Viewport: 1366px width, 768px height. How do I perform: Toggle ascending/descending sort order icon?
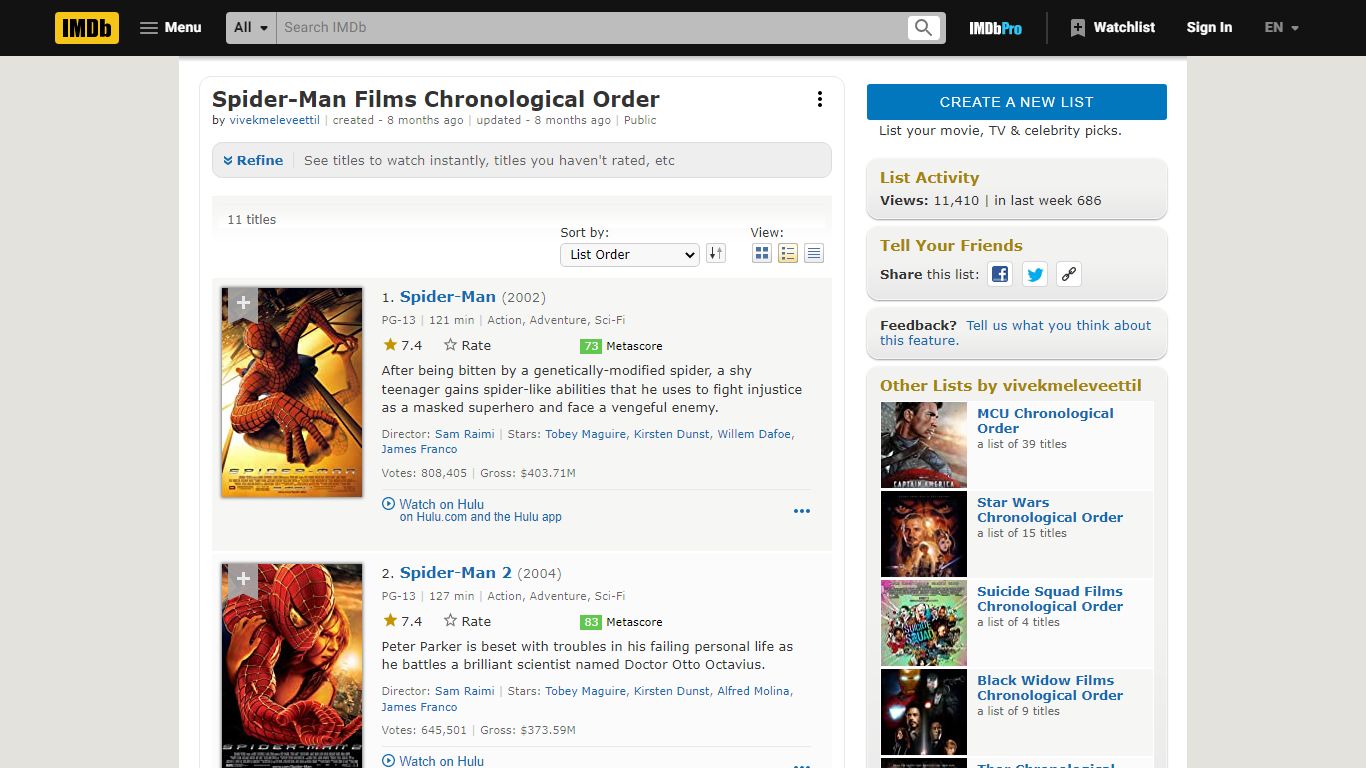(716, 253)
